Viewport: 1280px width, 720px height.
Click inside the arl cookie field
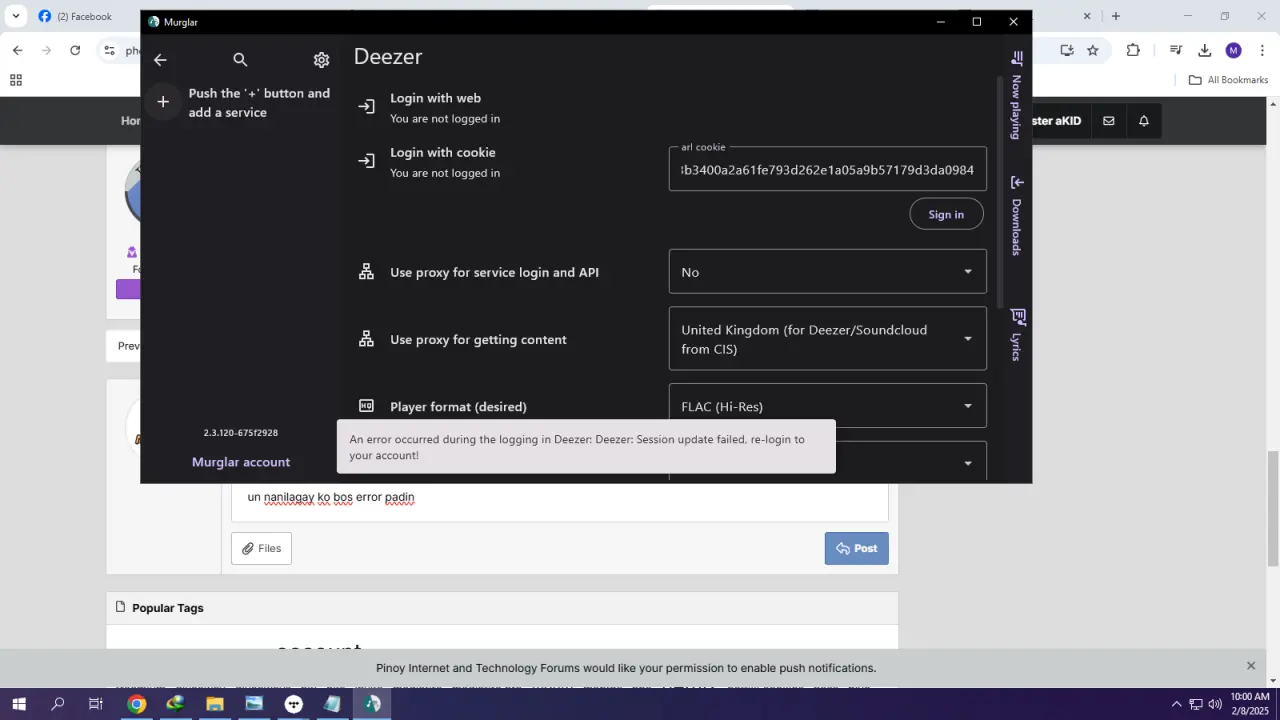pyautogui.click(x=828, y=170)
